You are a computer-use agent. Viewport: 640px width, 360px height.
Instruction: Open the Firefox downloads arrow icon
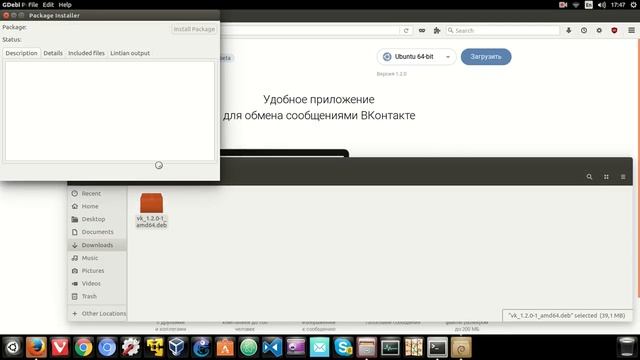(x=569, y=31)
